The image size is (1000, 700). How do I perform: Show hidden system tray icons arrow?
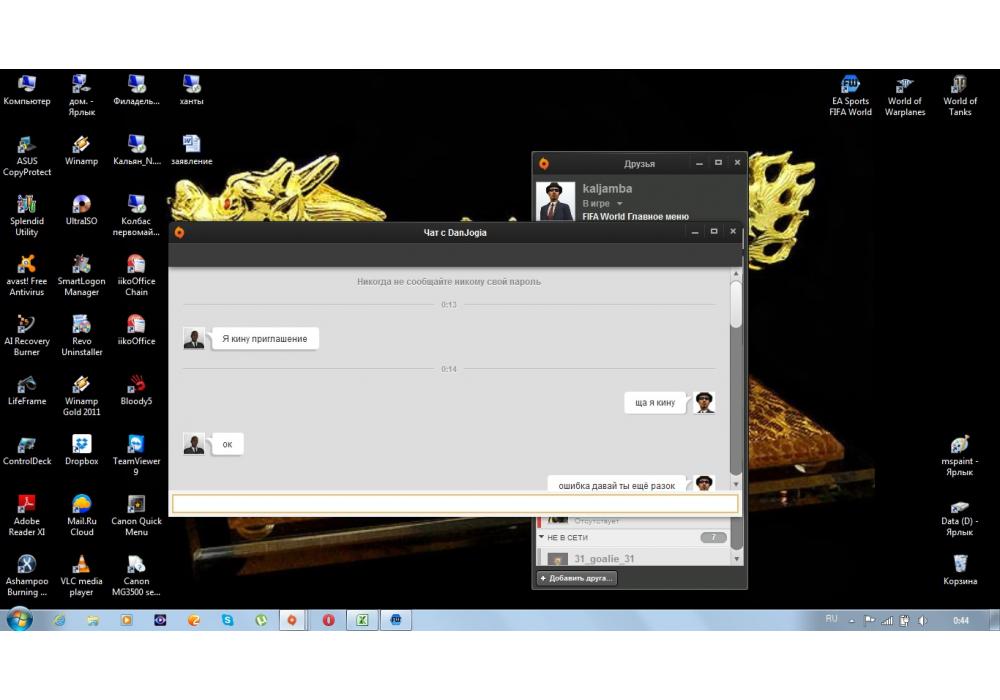pos(852,621)
